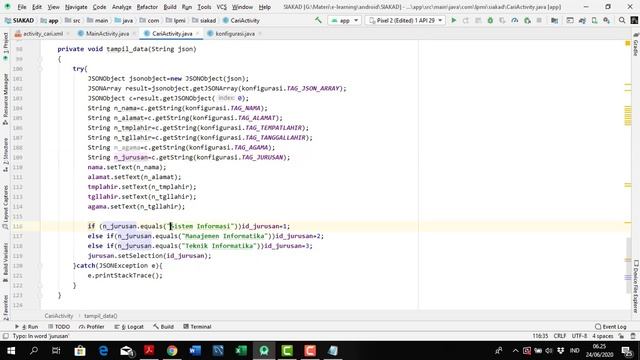
Task: Open the Build menu
Action: click(x=170, y=7)
